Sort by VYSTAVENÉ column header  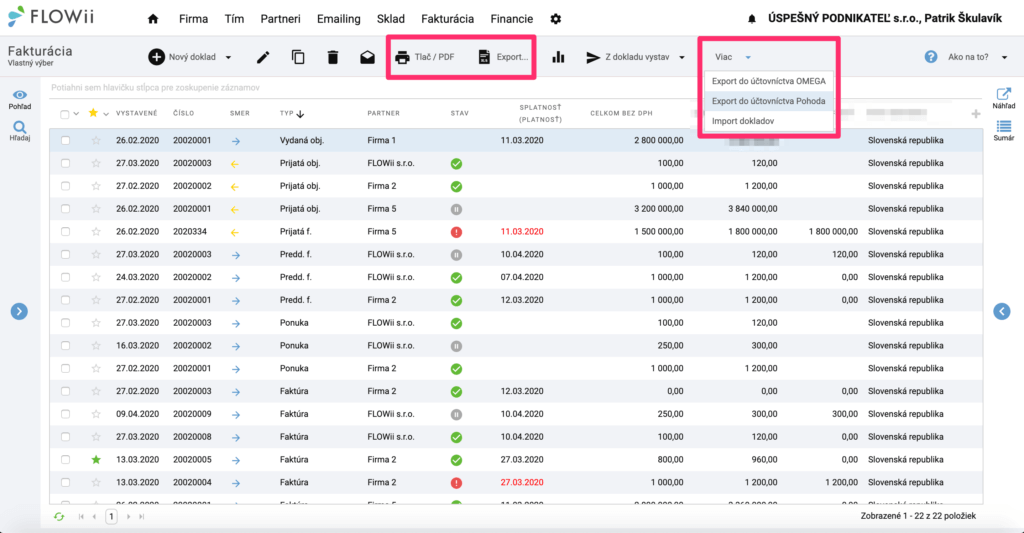[x=136, y=114]
